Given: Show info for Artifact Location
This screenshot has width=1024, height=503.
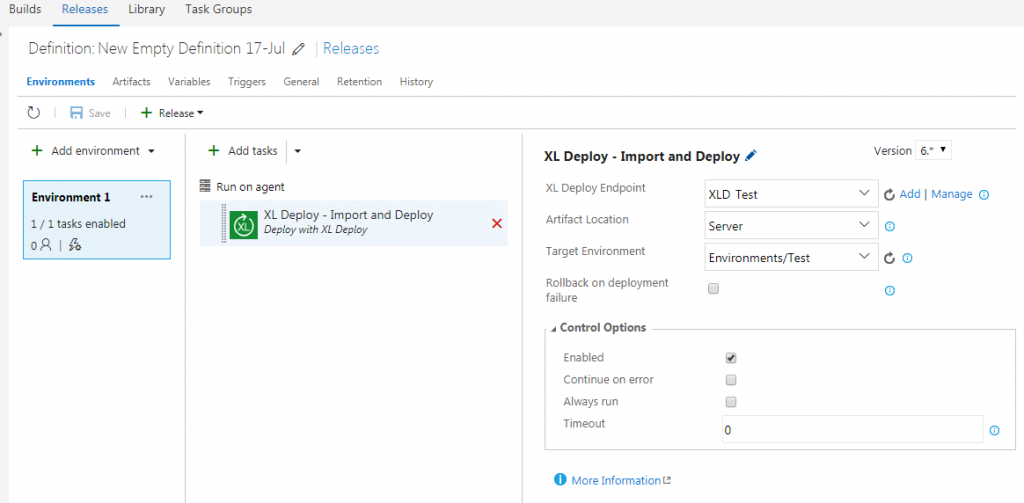Looking at the screenshot, I should (889, 226).
